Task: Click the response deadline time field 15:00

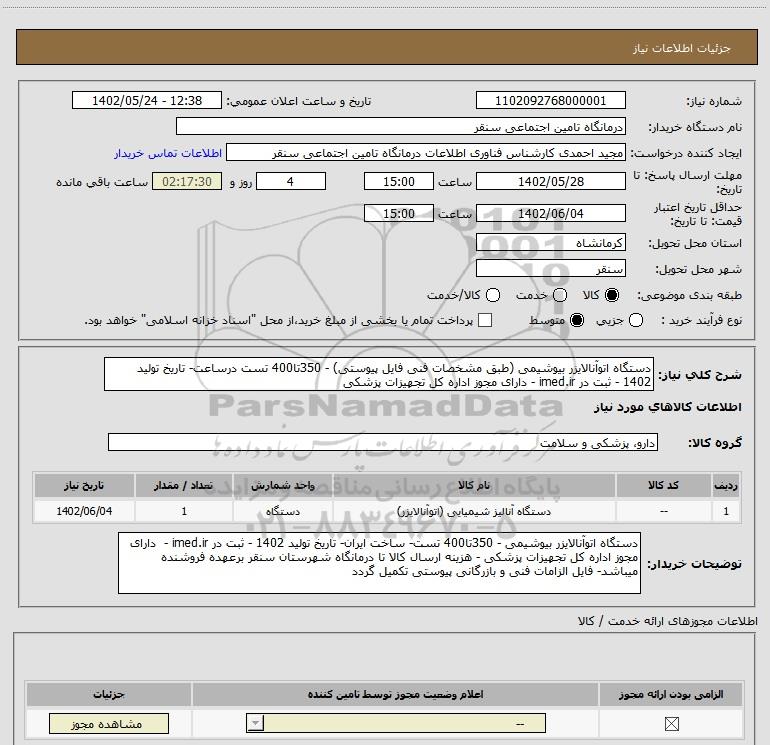Action: 399,182
